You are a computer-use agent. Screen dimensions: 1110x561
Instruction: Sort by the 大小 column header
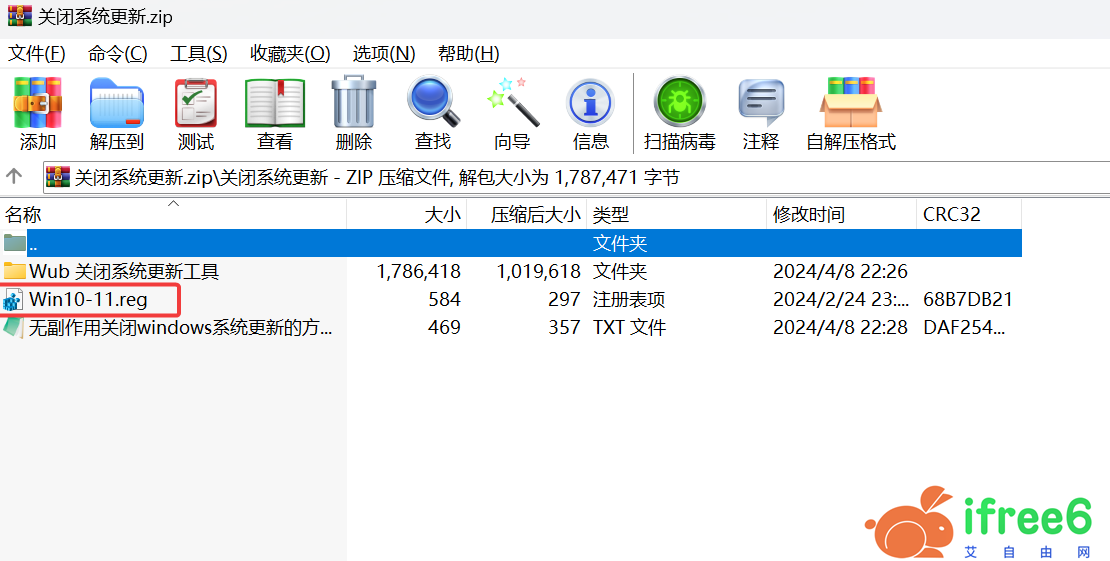(x=407, y=215)
